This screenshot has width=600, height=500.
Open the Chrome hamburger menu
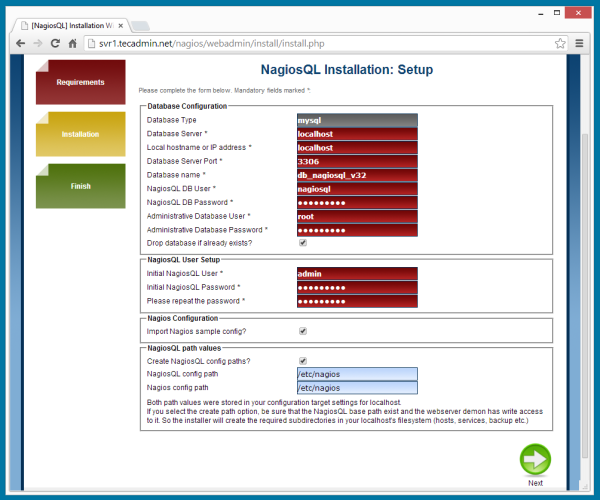coord(580,44)
